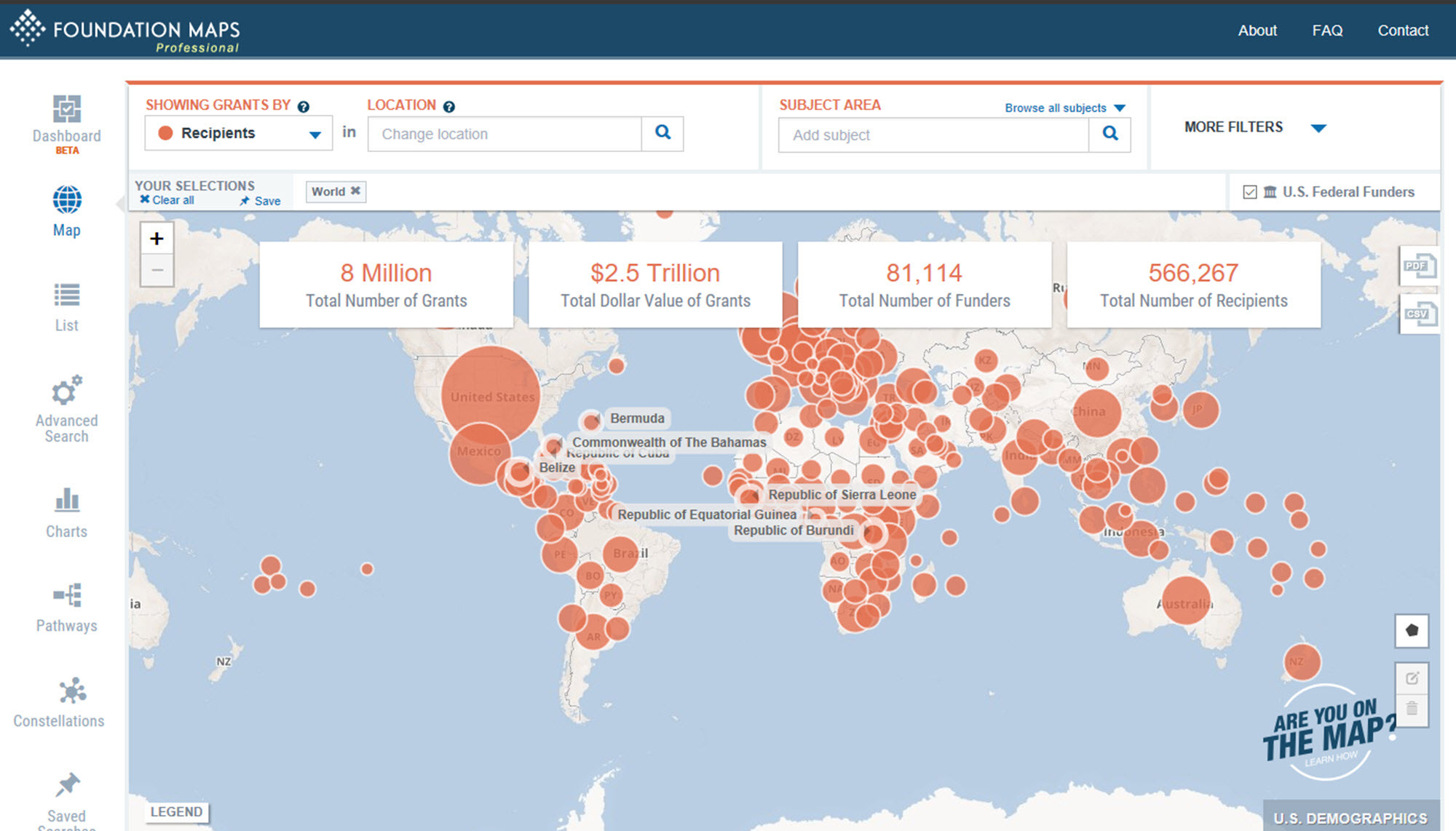Expand the More Filters menu

pos(1256,127)
